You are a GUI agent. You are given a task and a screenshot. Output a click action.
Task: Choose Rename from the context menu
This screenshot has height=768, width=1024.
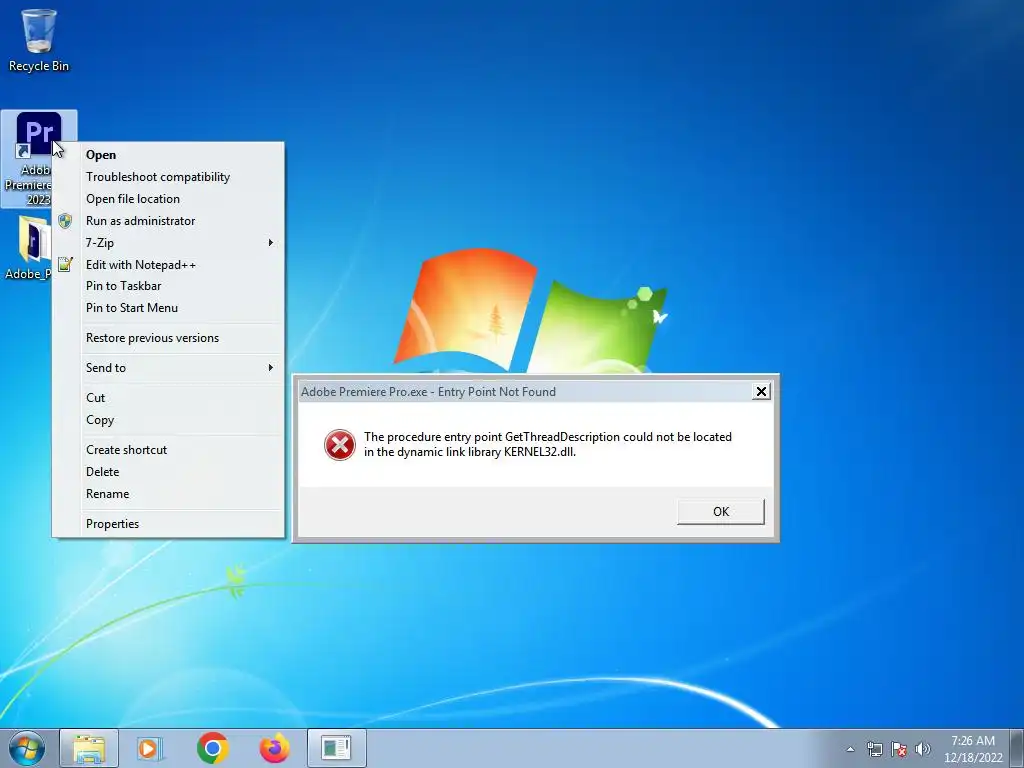tap(168, 494)
